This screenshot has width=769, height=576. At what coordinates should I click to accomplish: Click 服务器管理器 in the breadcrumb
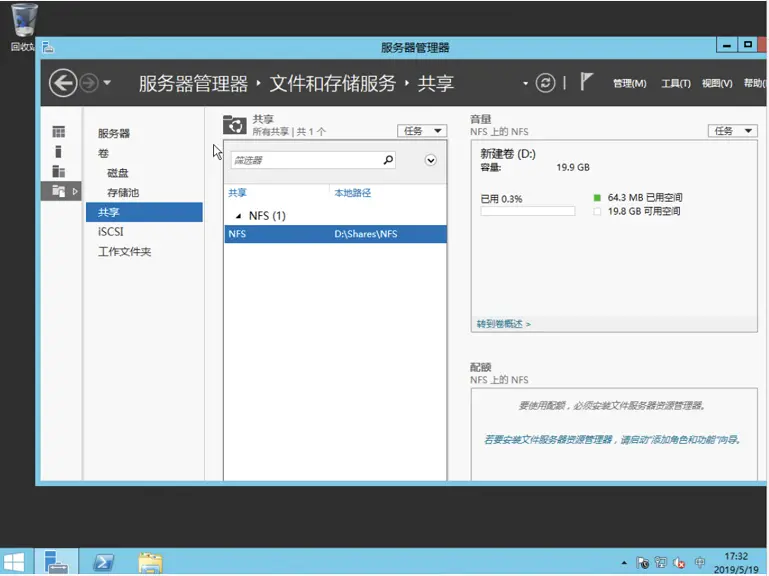click(x=193, y=83)
